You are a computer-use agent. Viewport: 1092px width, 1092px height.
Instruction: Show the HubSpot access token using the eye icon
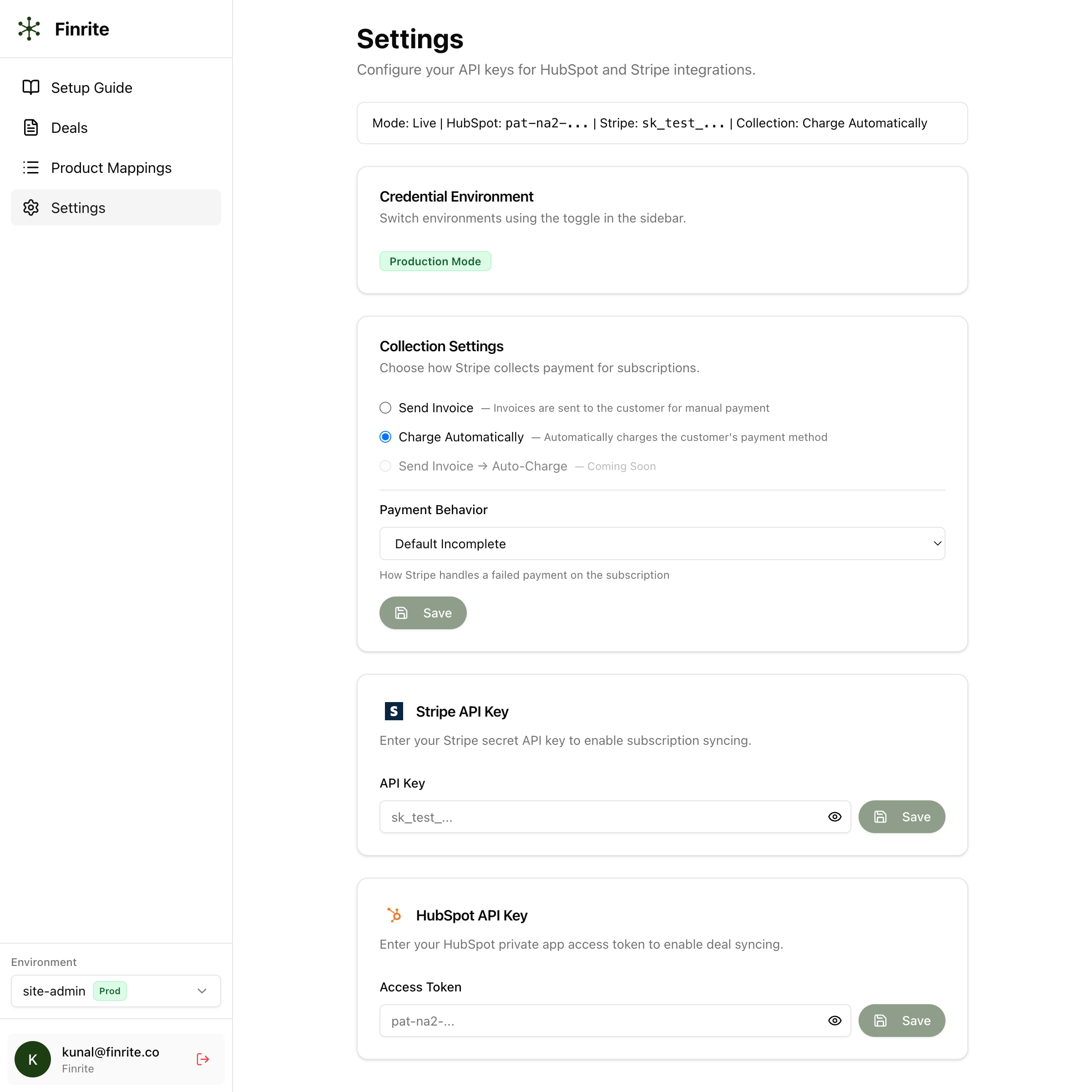click(x=835, y=1021)
